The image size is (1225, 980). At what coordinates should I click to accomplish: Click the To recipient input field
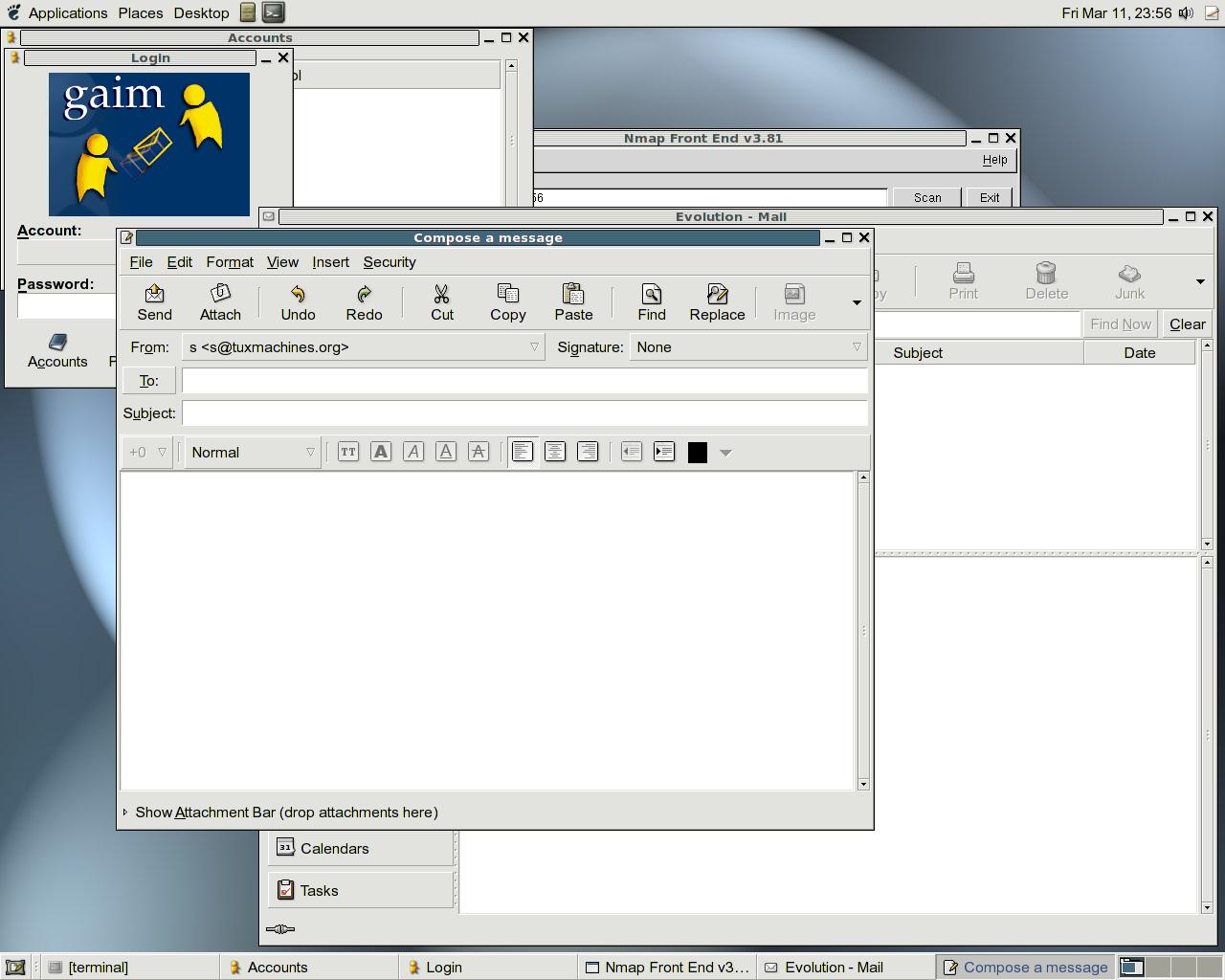point(524,381)
